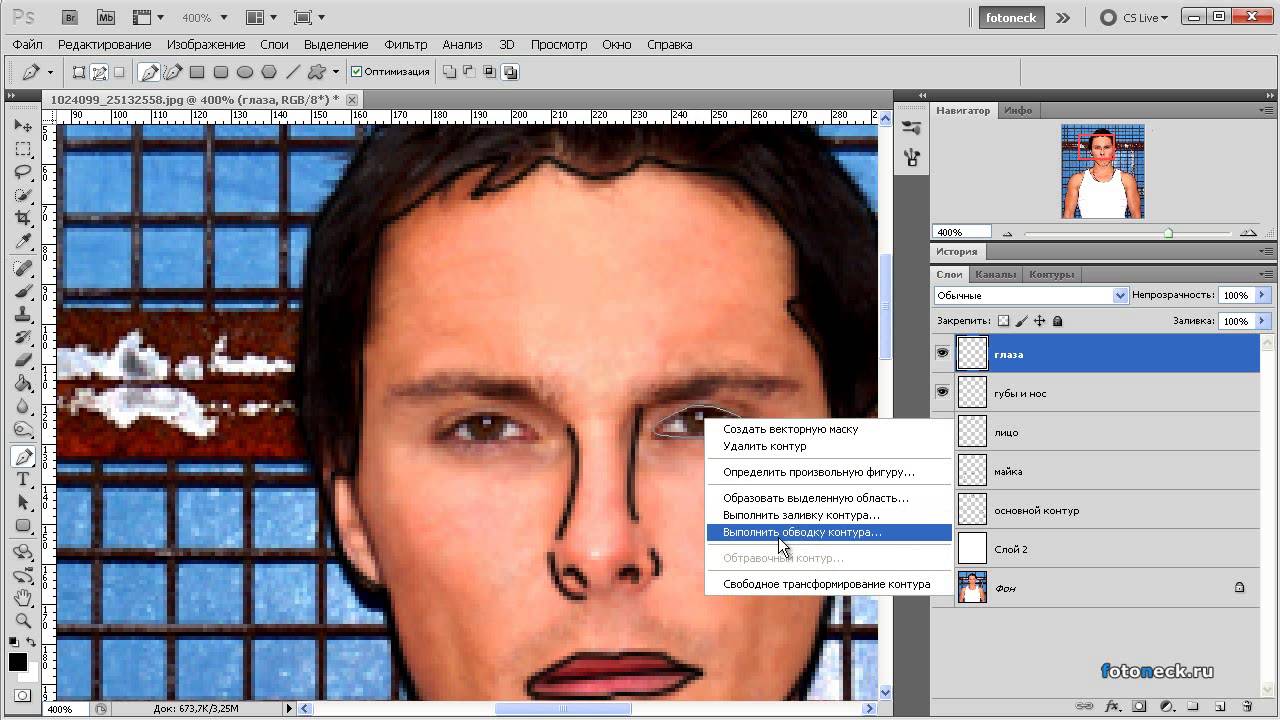Select the Crop tool
The width and height of the screenshot is (1280, 720).
pyautogui.click(x=22, y=218)
